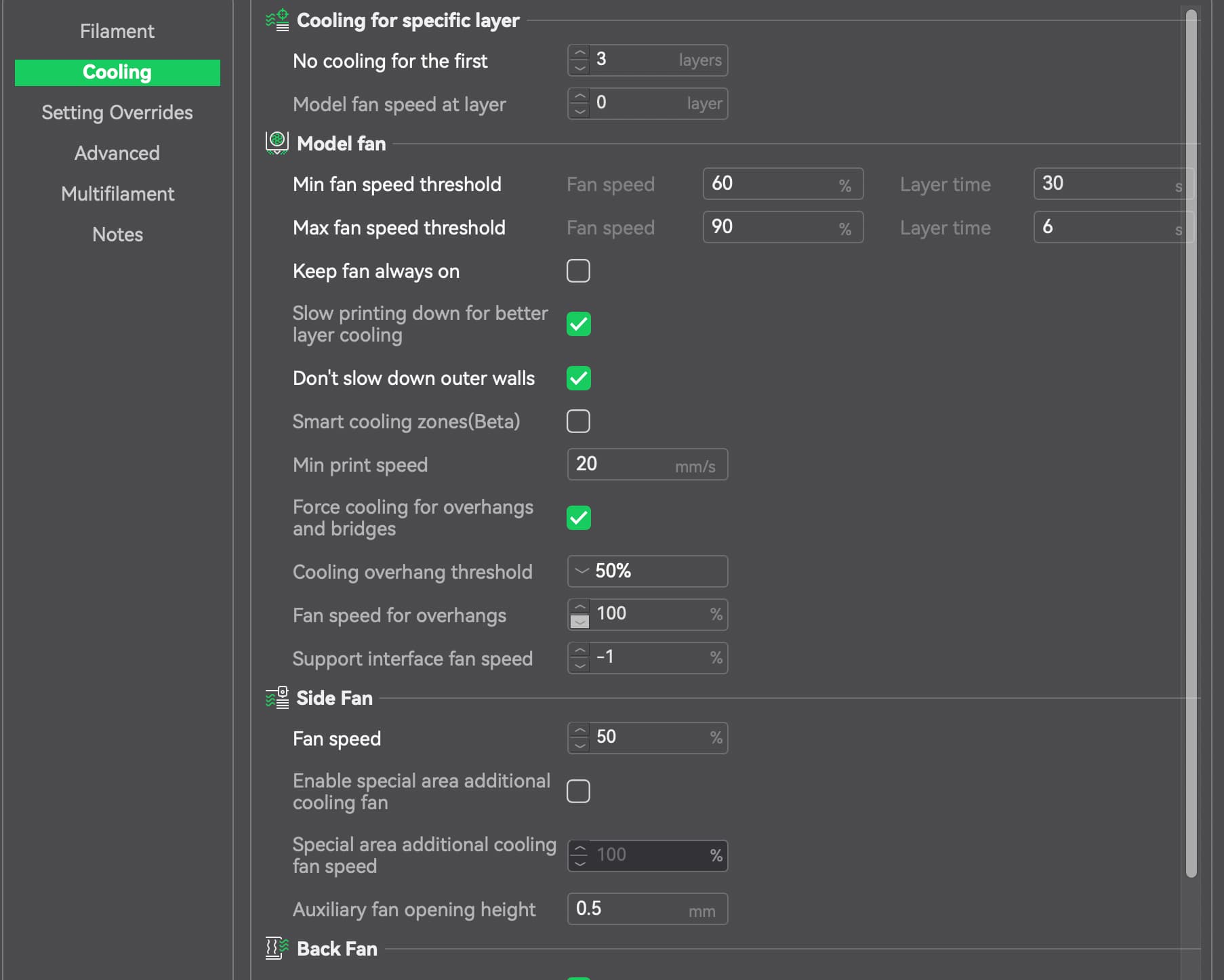Enable Keep fan always on
Image resolution: width=1224 pixels, height=980 pixels.
click(x=578, y=271)
